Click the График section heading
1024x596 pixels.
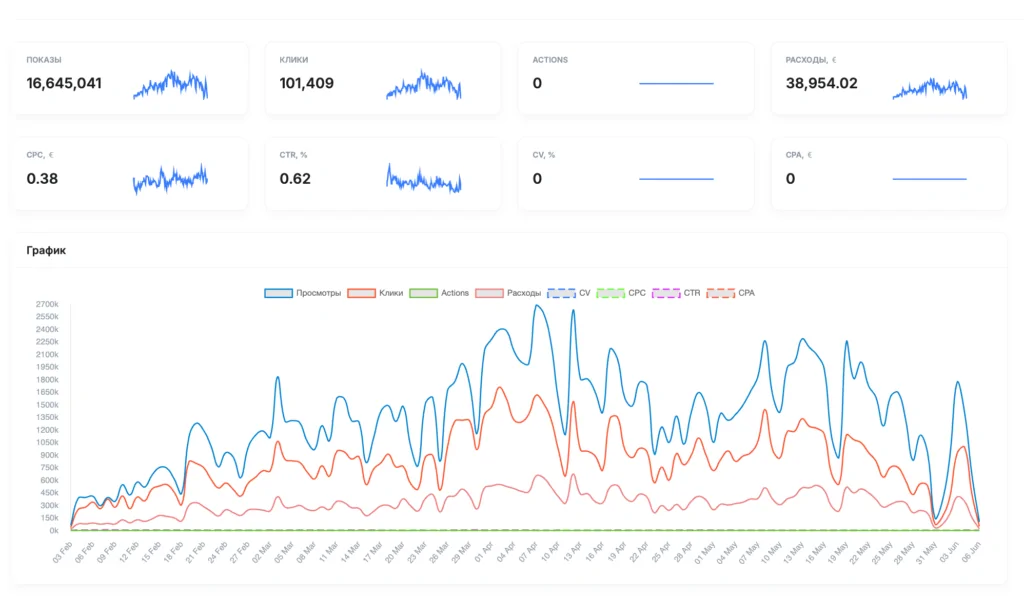[x=46, y=251]
